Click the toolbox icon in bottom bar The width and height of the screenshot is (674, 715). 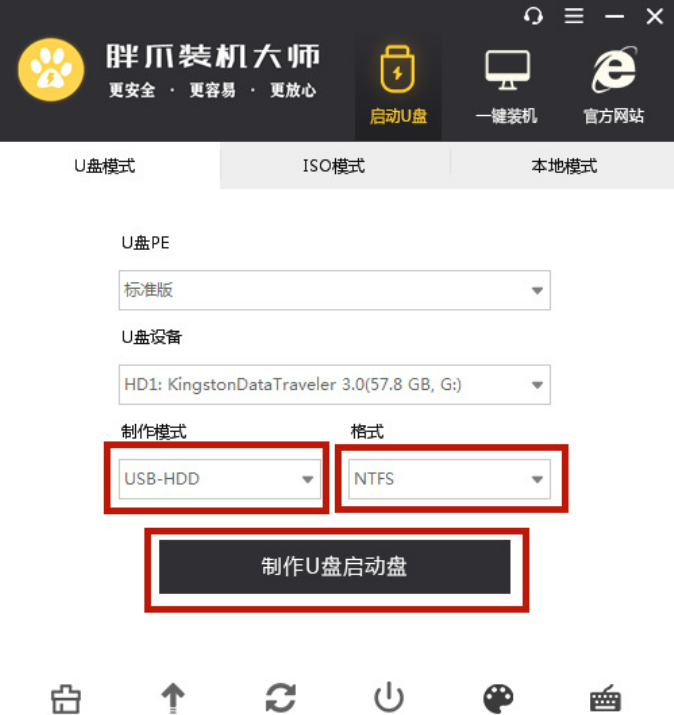point(66,699)
